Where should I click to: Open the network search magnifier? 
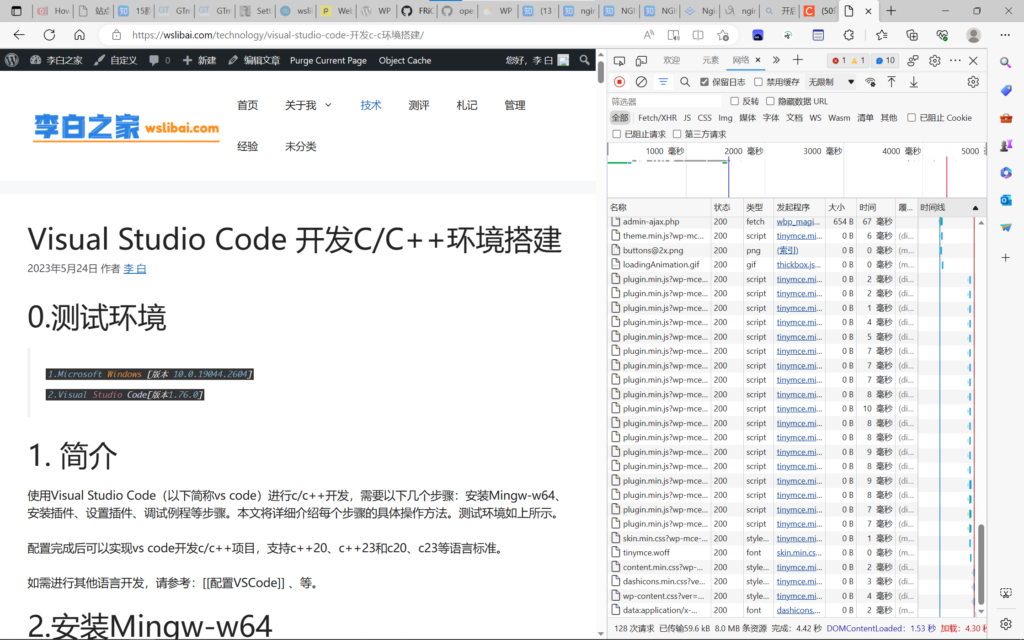point(685,82)
